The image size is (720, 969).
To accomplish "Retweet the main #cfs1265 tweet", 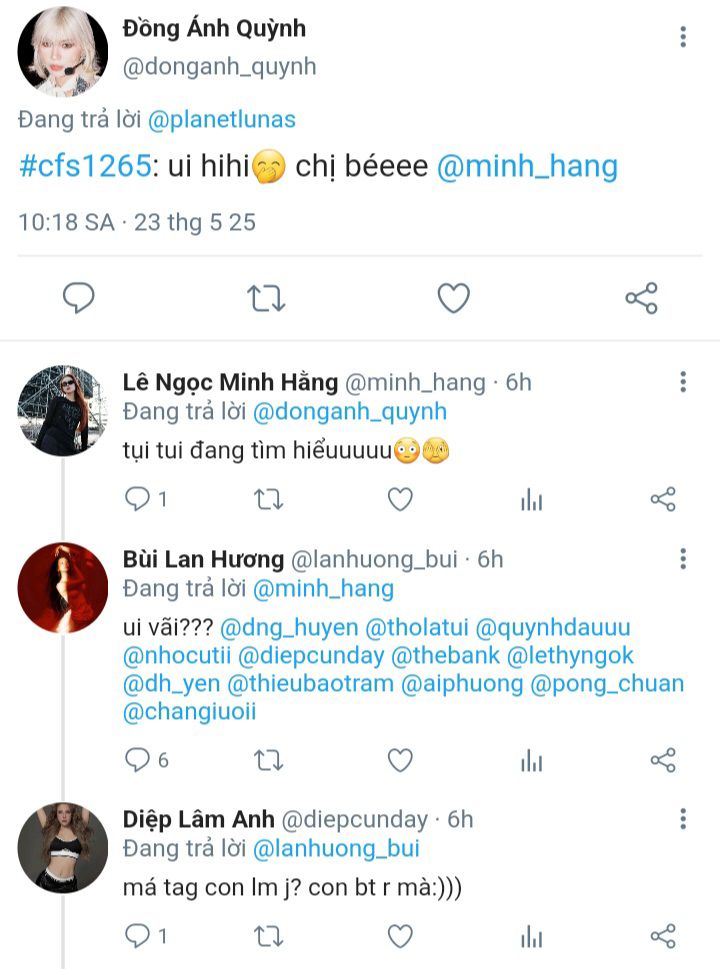I will [267, 298].
